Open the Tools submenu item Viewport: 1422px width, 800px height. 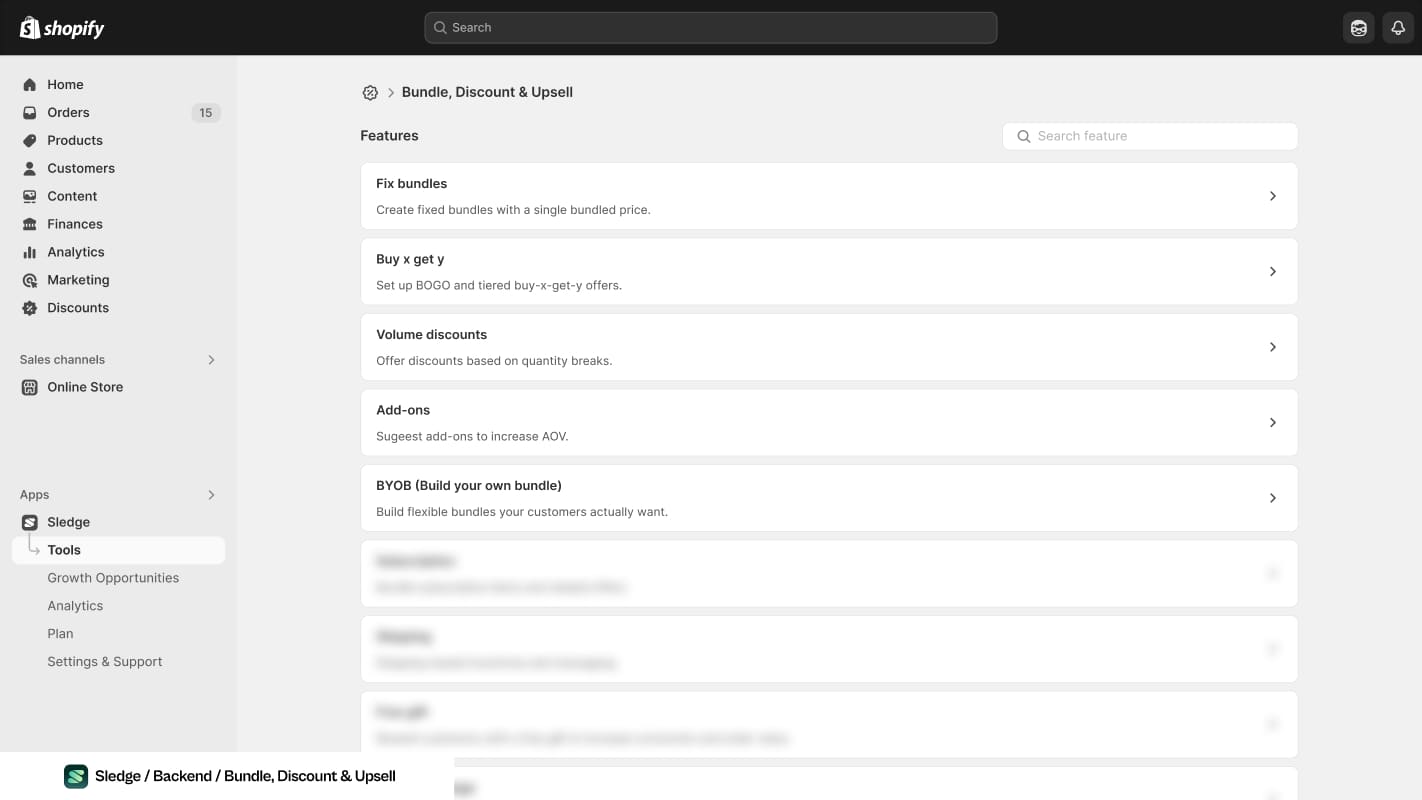click(118, 550)
